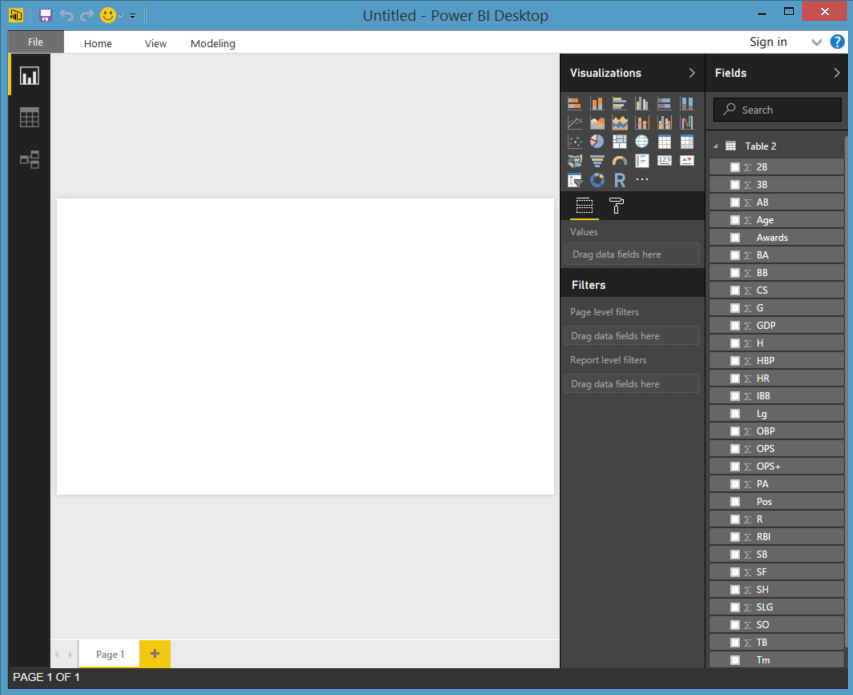Open the File menu

click(36, 42)
